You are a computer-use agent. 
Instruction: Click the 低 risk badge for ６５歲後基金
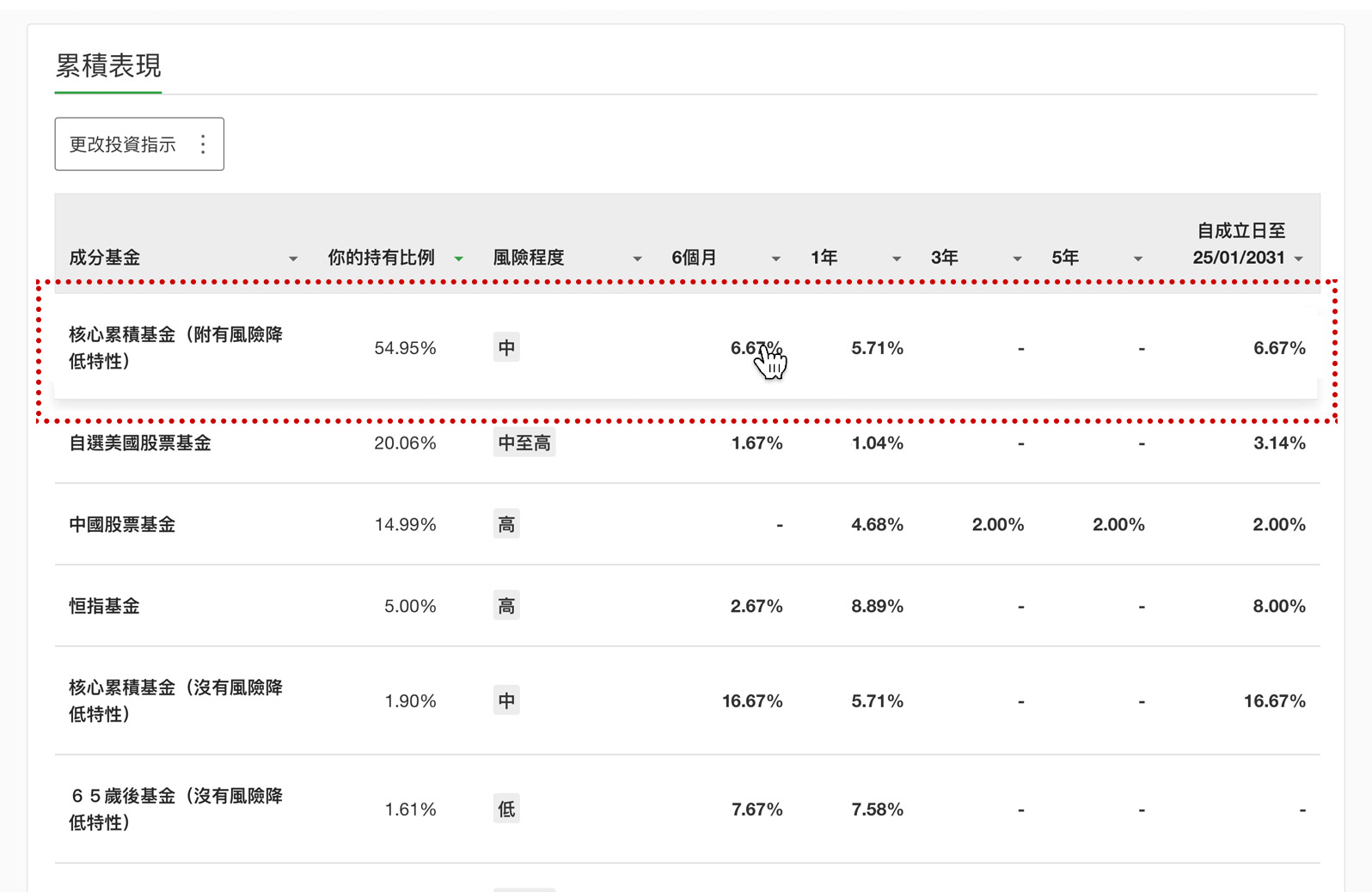[506, 810]
